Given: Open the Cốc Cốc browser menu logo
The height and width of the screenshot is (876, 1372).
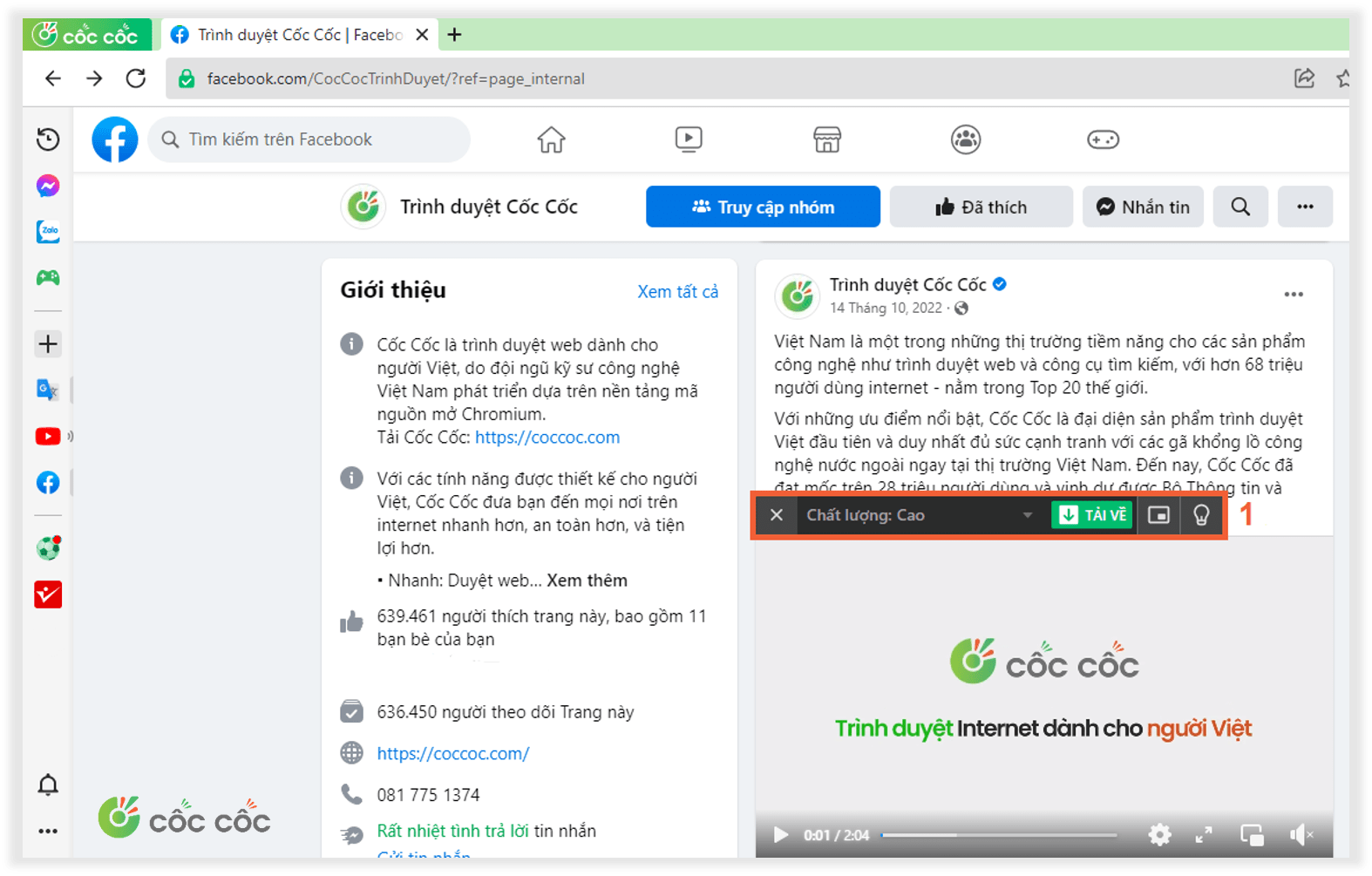Looking at the screenshot, I should [86, 35].
